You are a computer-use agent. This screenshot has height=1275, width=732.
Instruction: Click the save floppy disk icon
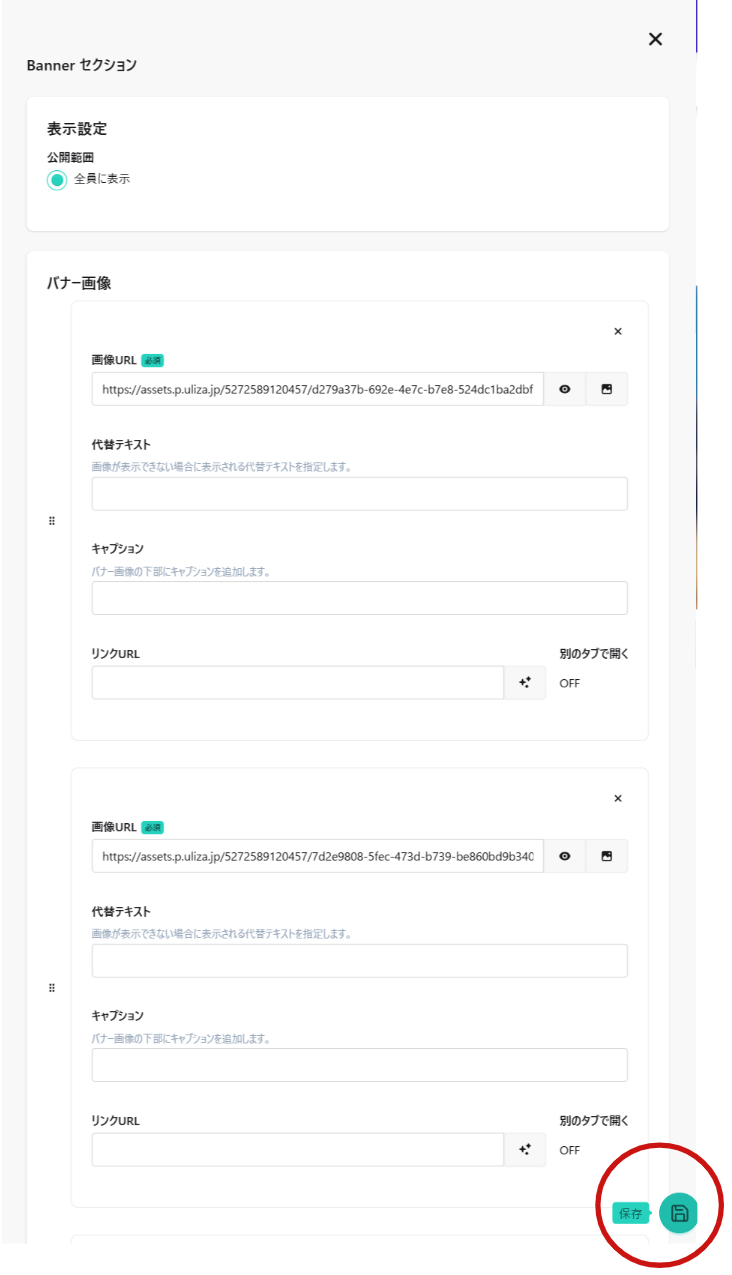coord(679,1213)
